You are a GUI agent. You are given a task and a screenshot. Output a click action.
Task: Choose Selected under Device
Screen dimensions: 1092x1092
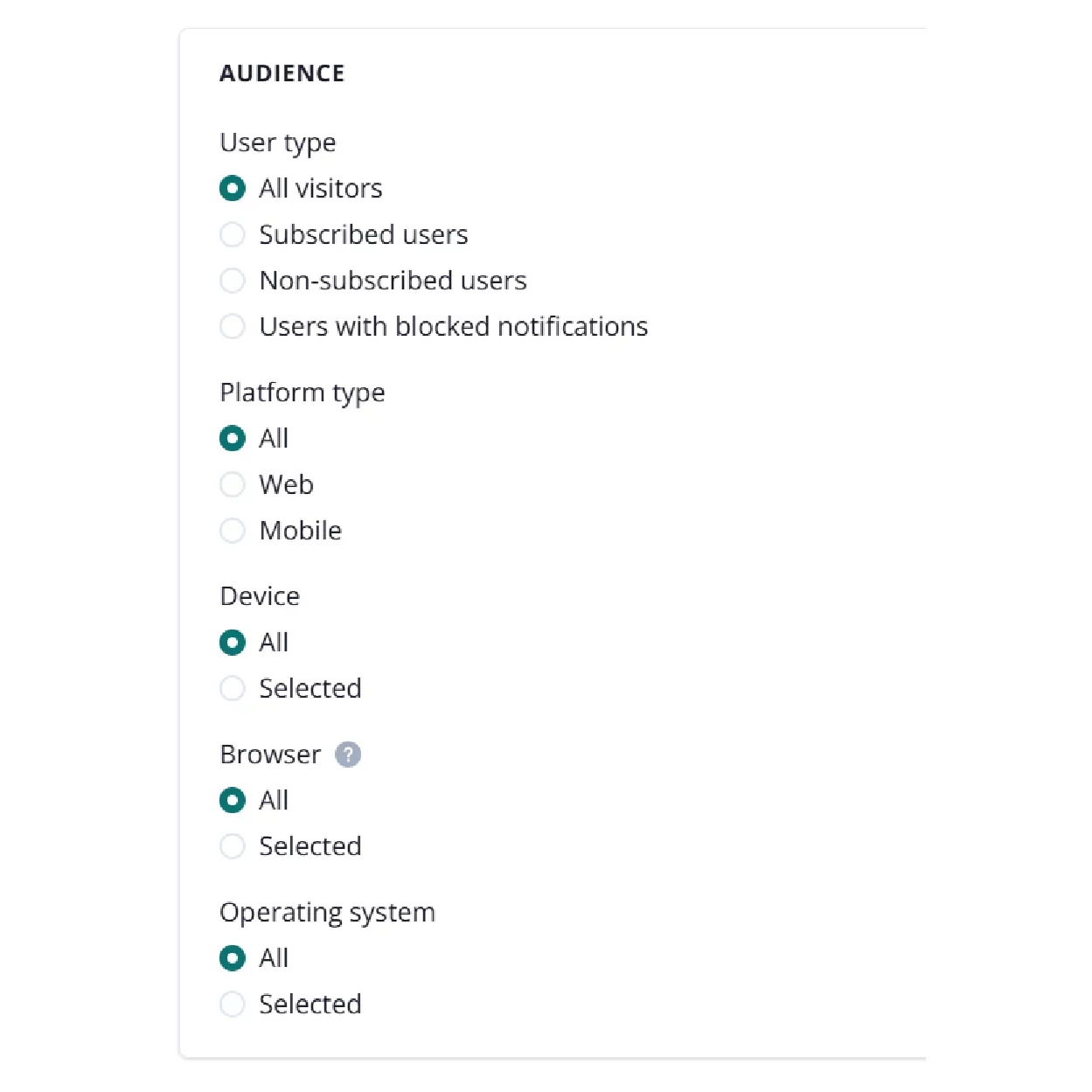pyautogui.click(x=233, y=689)
